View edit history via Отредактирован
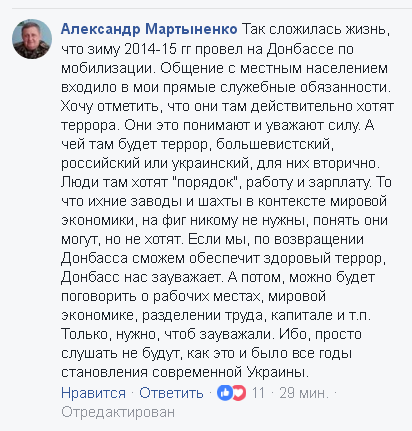This screenshot has width=412, height=431. click(x=118, y=412)
